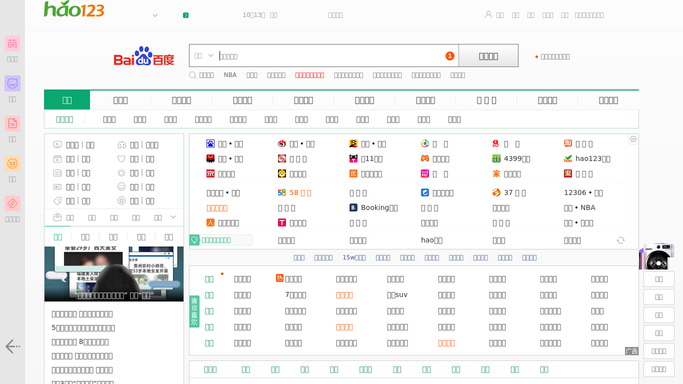
Task: Open the orange smiley-face sidebar icon
Action: [x=12, y=163]
